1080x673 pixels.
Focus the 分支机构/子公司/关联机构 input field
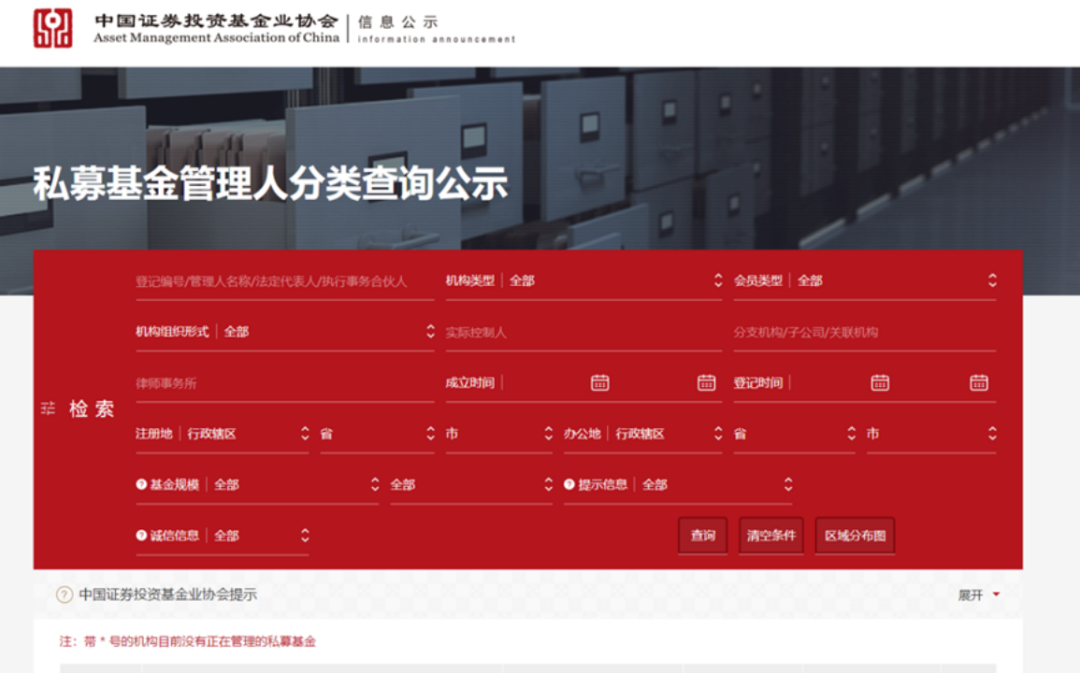pyautogui.click(x=864, y=332)
